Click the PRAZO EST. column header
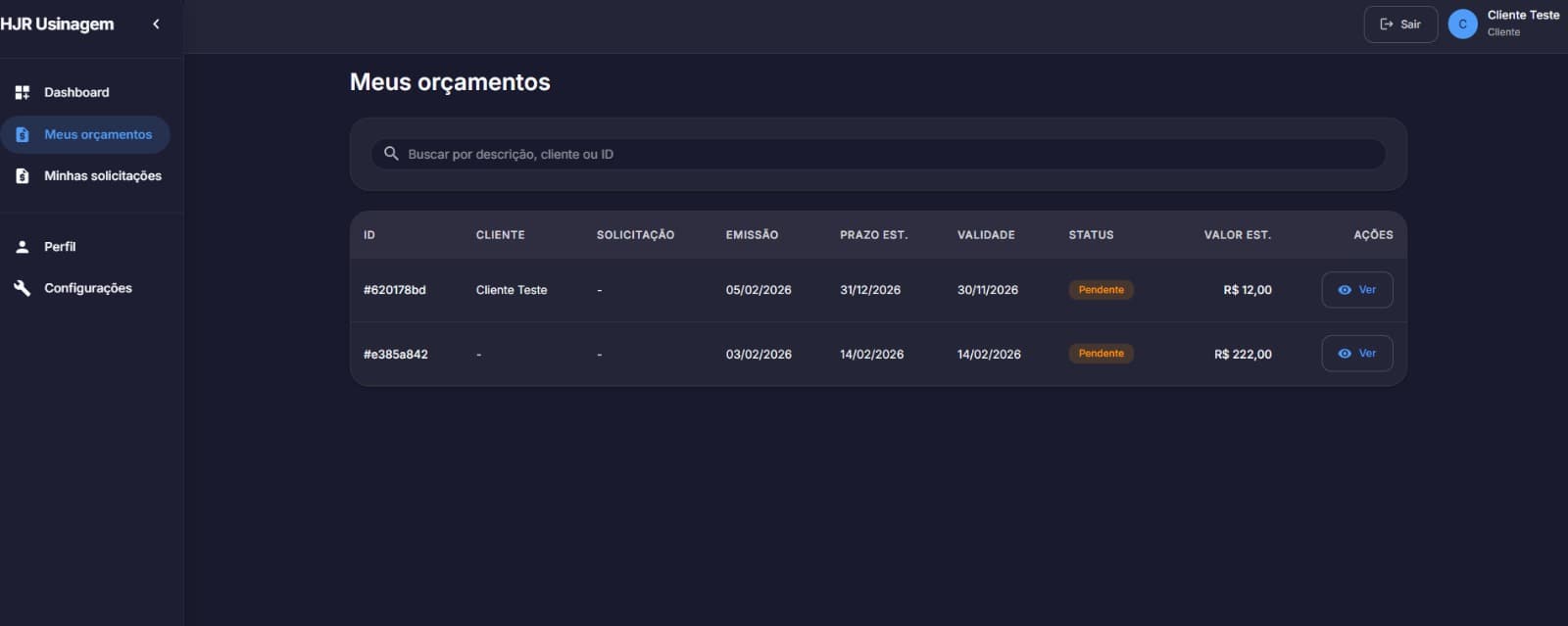The image size is (1568, 626). tap(874, 235)
